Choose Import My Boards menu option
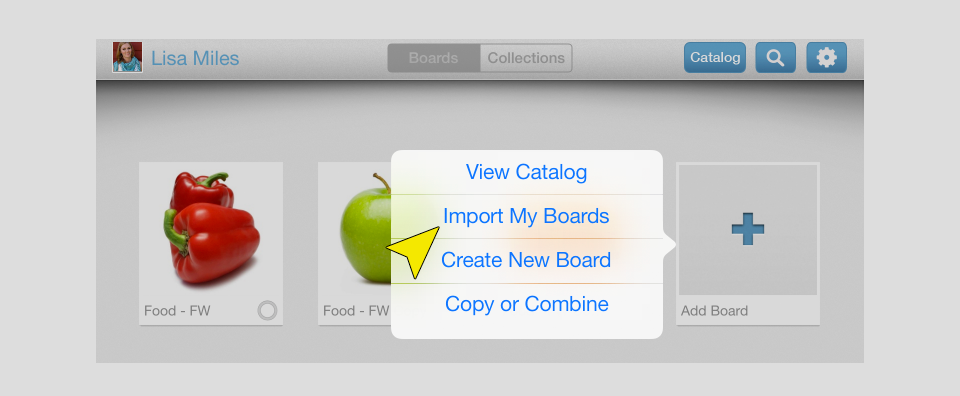This screenshot has height=396, width=960. tap(527, 216)
